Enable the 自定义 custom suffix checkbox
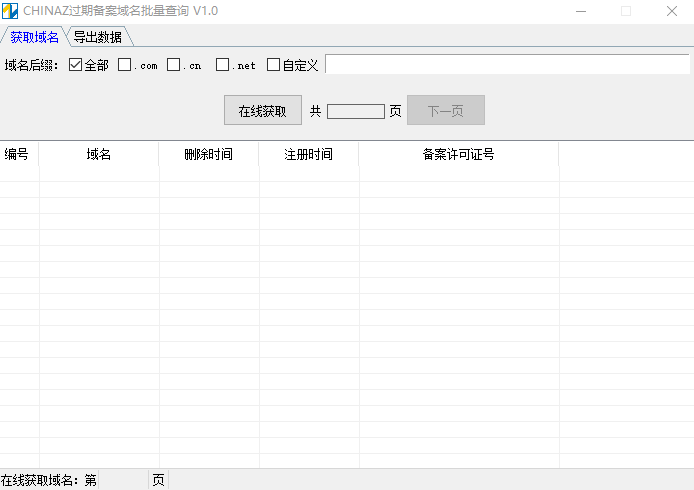Viewport: 694px width, 490px height. [x=274, y=65]
